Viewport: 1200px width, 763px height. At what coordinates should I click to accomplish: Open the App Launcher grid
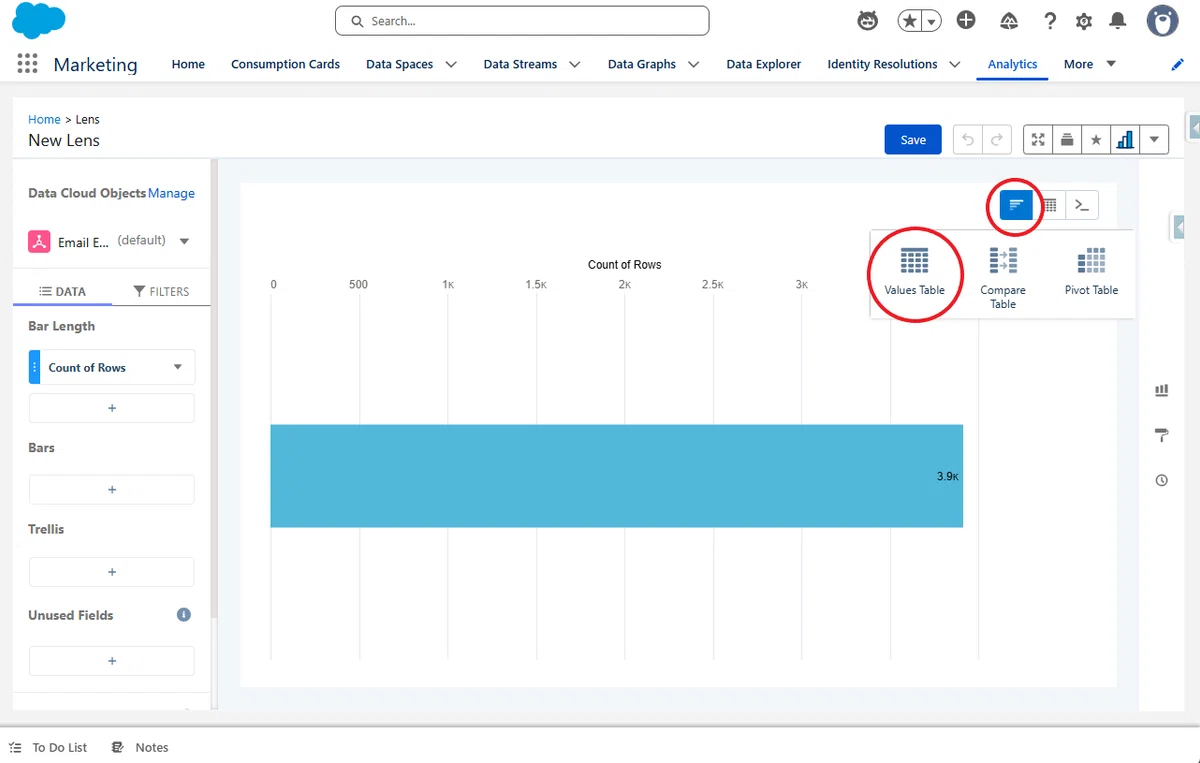click(x=27, y=64)
